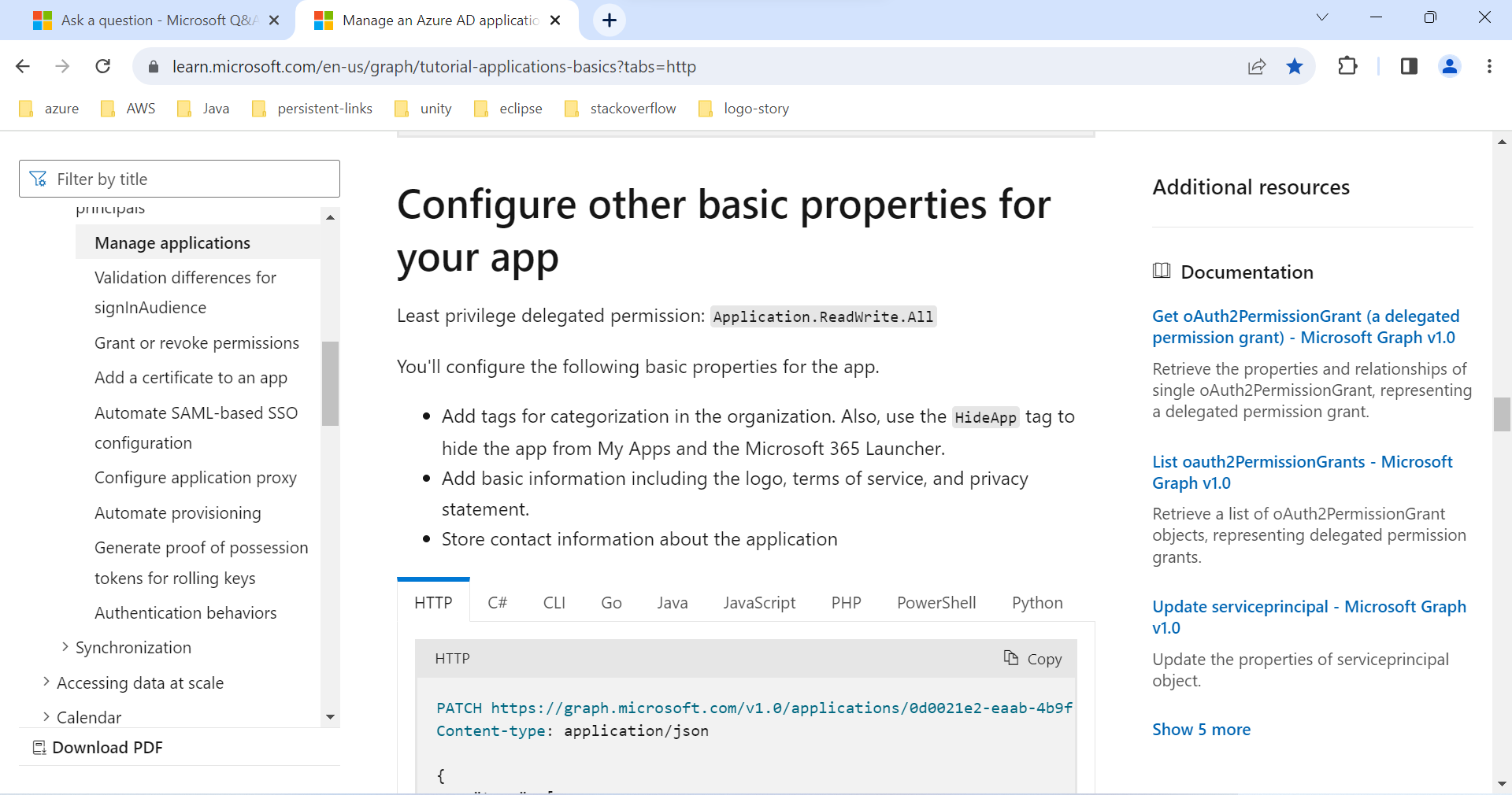1512x795 pixels.
Task: Open Update serviceprincipal link
Action: 1309,617
